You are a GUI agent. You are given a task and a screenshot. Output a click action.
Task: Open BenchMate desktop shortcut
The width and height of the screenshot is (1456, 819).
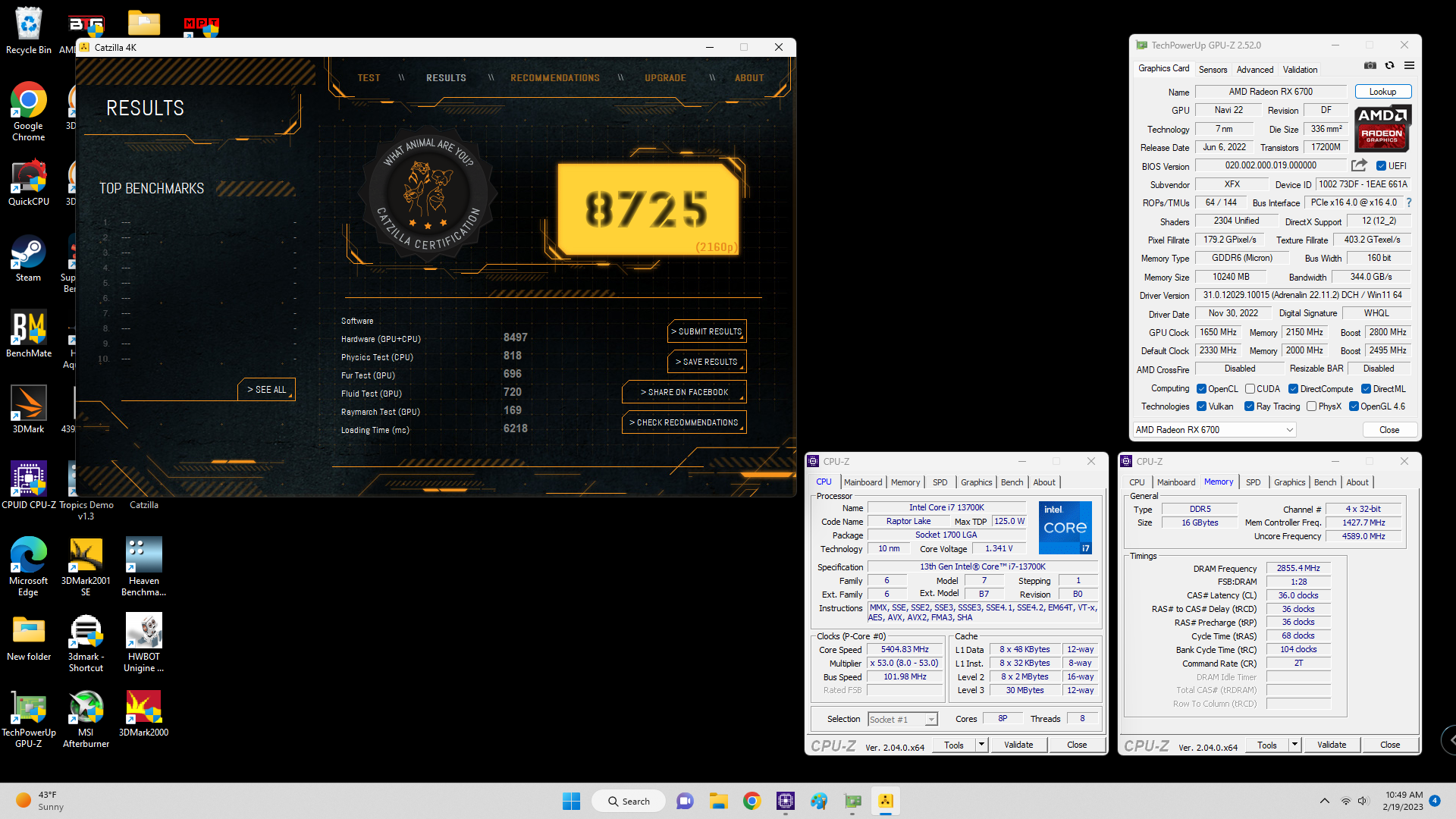[28, 334]
